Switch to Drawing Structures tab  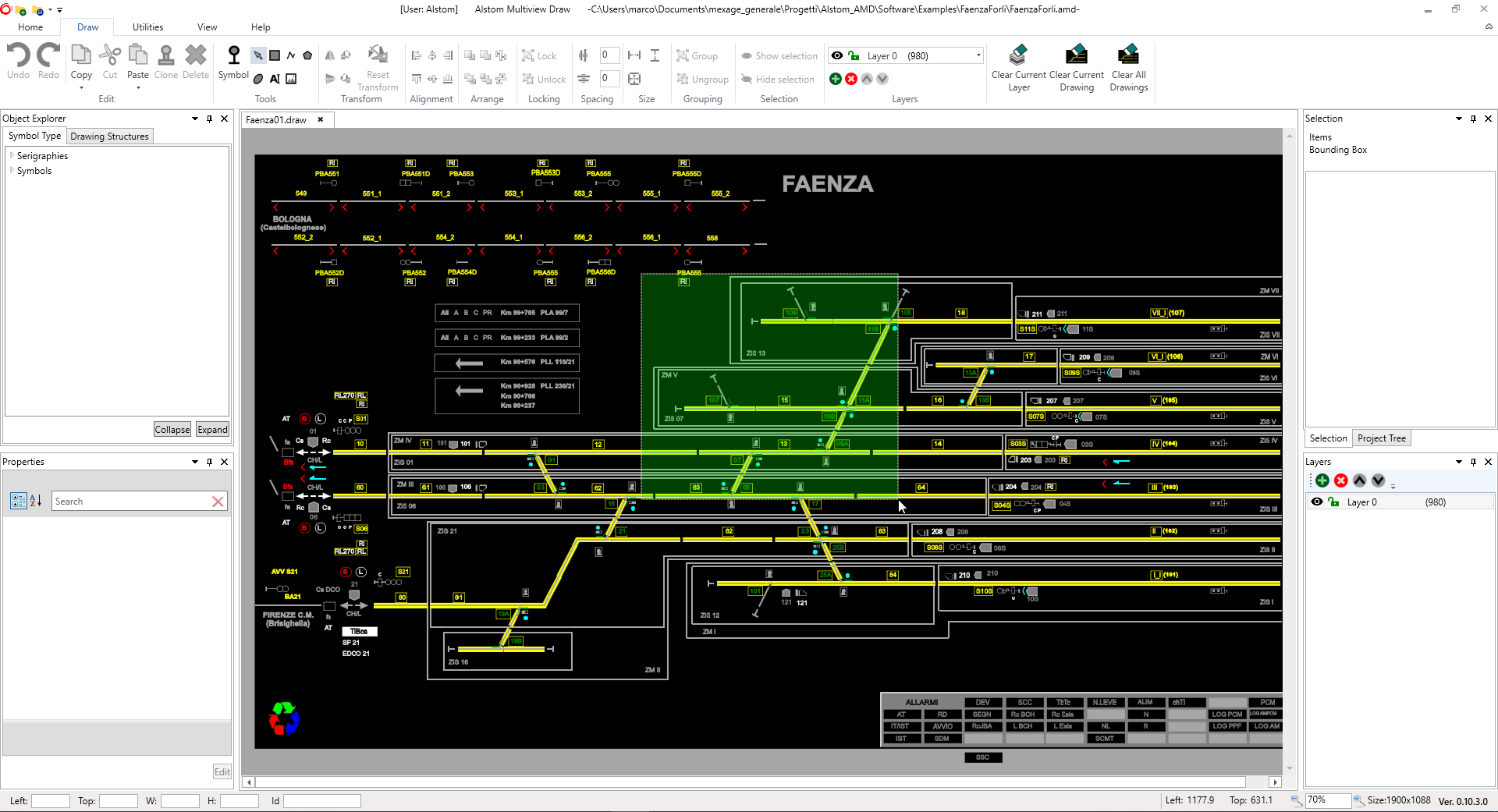coord(109,136)
